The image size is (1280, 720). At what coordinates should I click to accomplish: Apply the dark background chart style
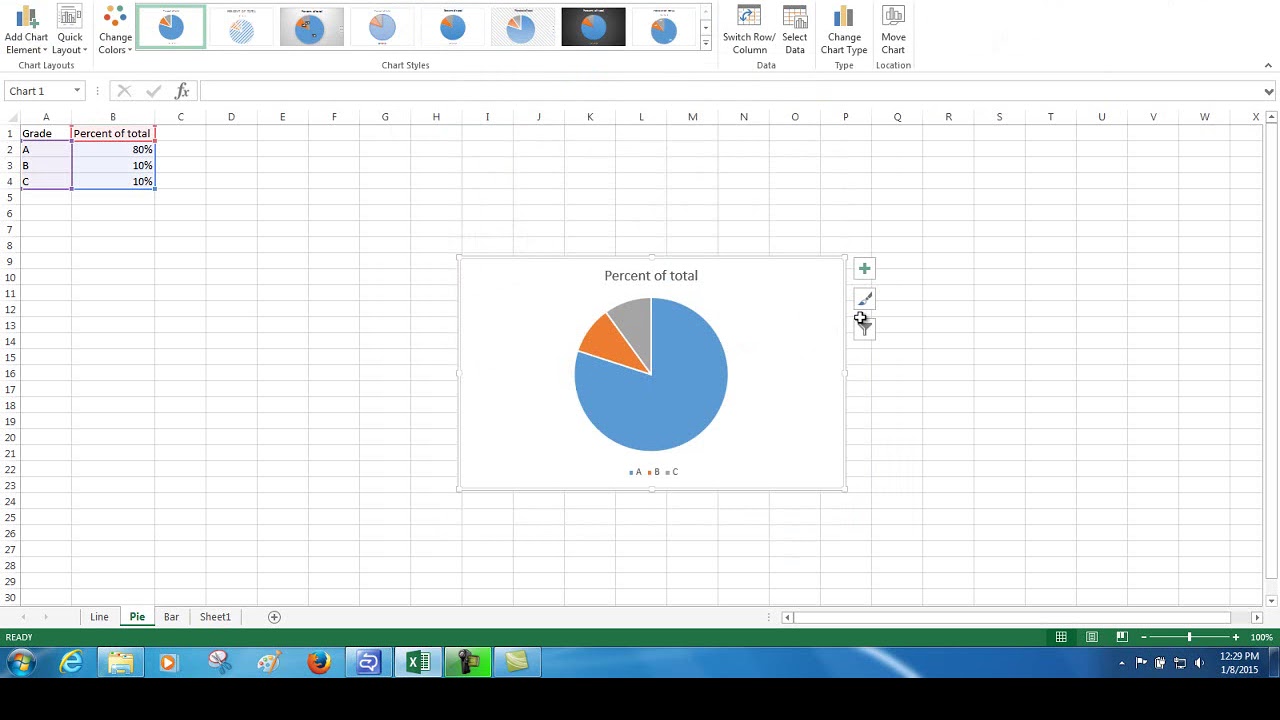pyautogui.click(x=593, y=27)
